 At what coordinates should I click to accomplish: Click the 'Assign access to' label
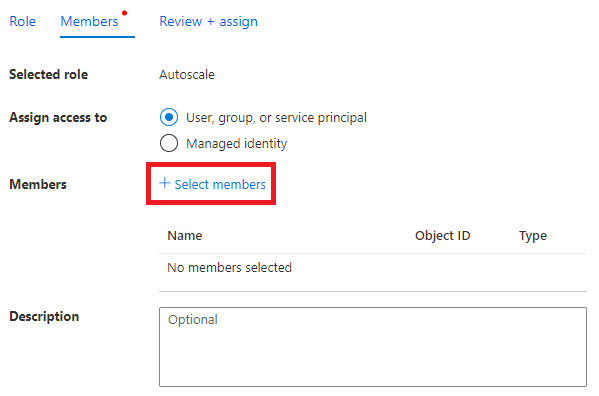pos(58,117)
